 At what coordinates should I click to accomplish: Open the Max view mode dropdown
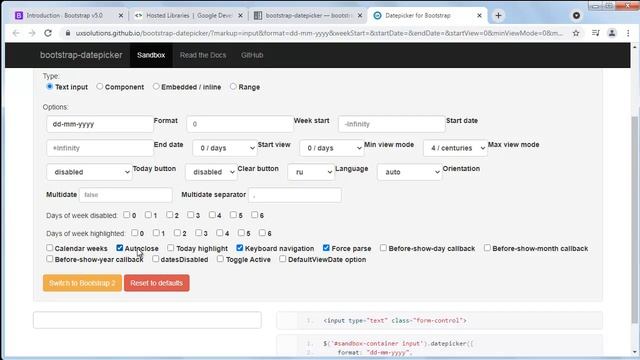pyautogui.click(x=455, y=148)
